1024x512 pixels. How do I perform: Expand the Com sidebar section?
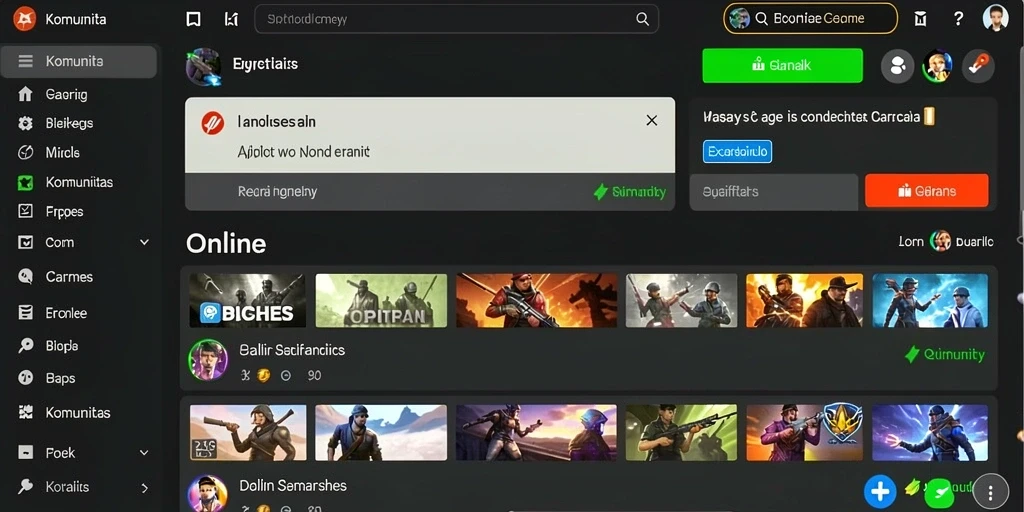point(144,242)
